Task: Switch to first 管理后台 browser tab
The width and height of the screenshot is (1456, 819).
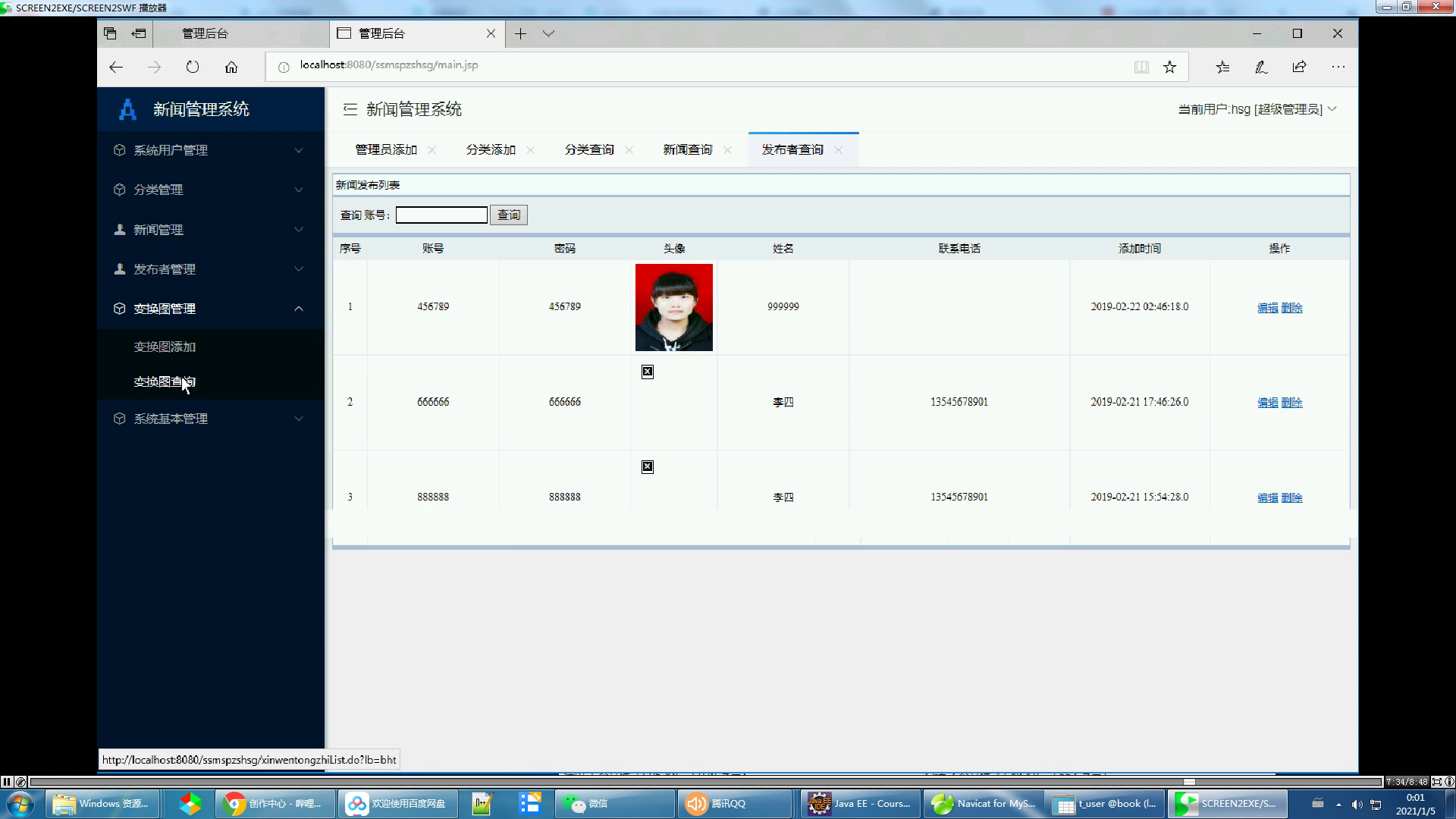Action: pyautogui.click(x=241, y=33)
